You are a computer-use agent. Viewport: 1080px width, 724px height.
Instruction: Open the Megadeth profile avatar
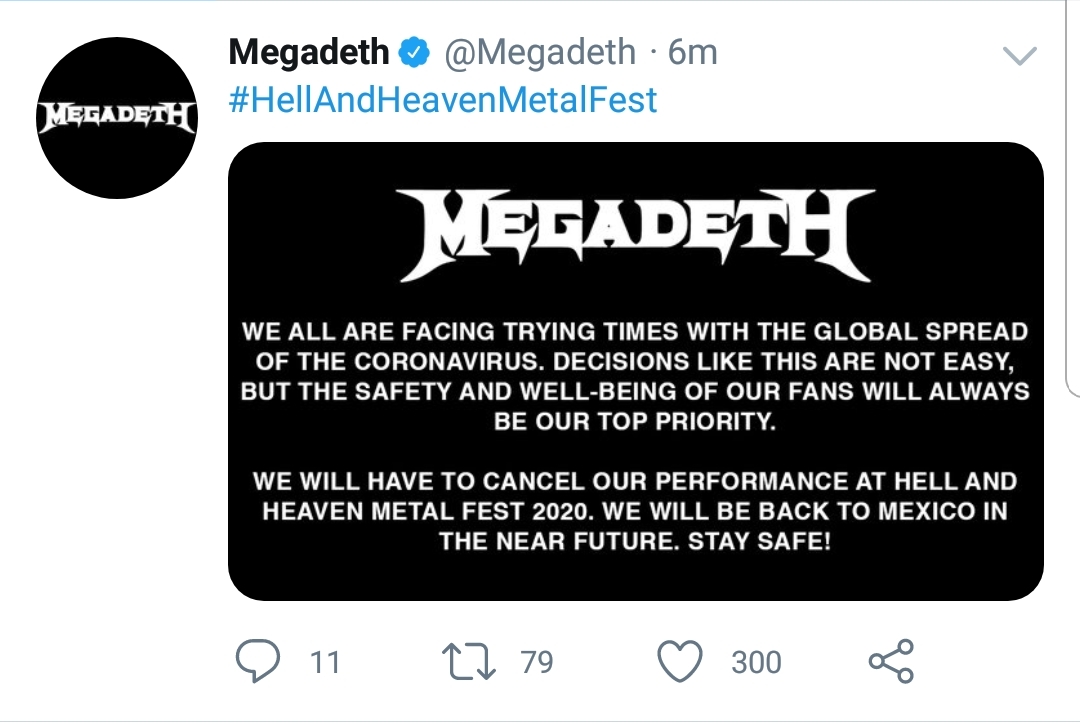pyautogui.click(x=116, y=119)
